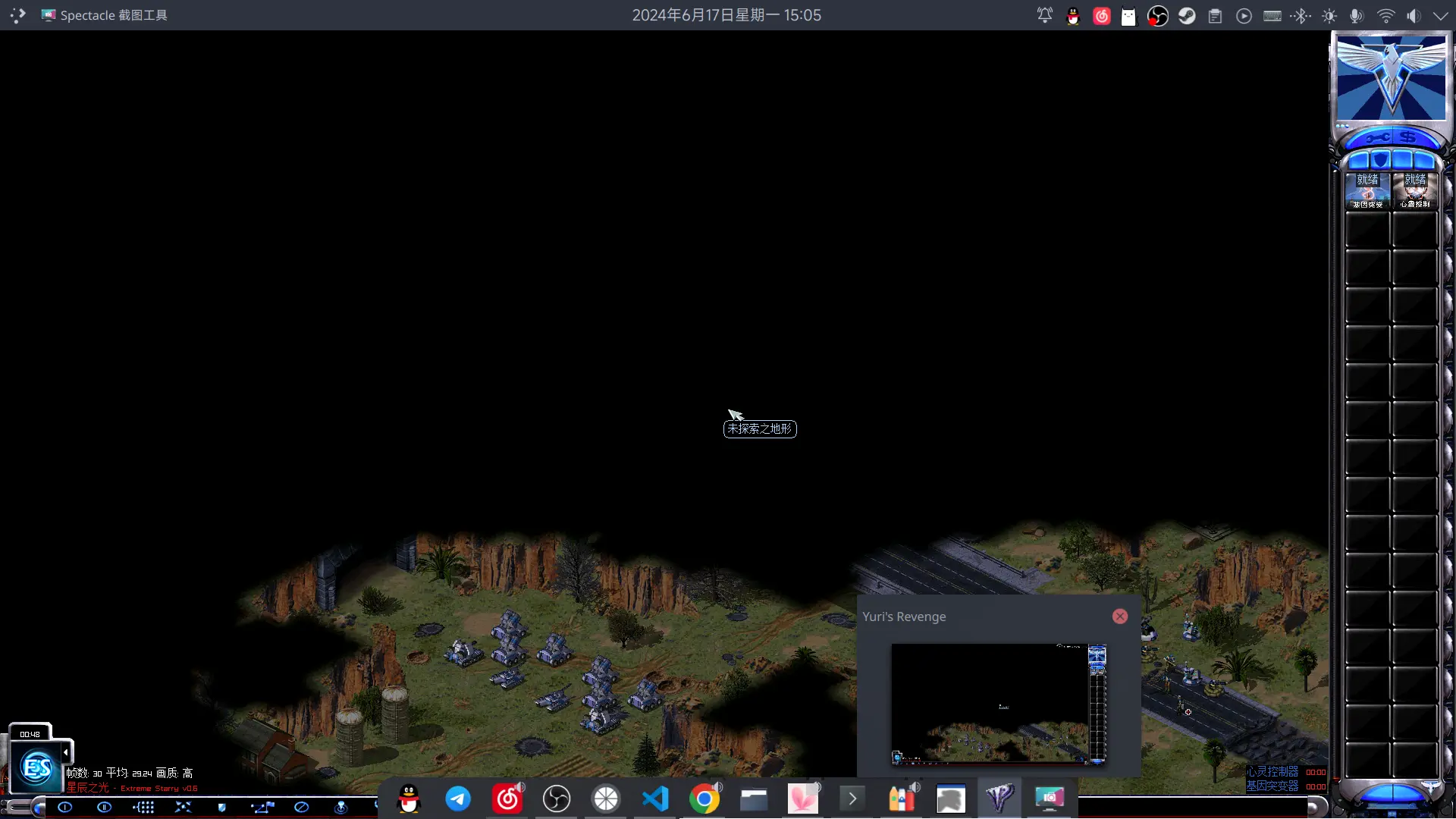Image resolution: width=1456 pixels, height=819 pixels.
Task: Activate the ready Genetic Mutator superweapon cameo
Action: [1367, 190]
